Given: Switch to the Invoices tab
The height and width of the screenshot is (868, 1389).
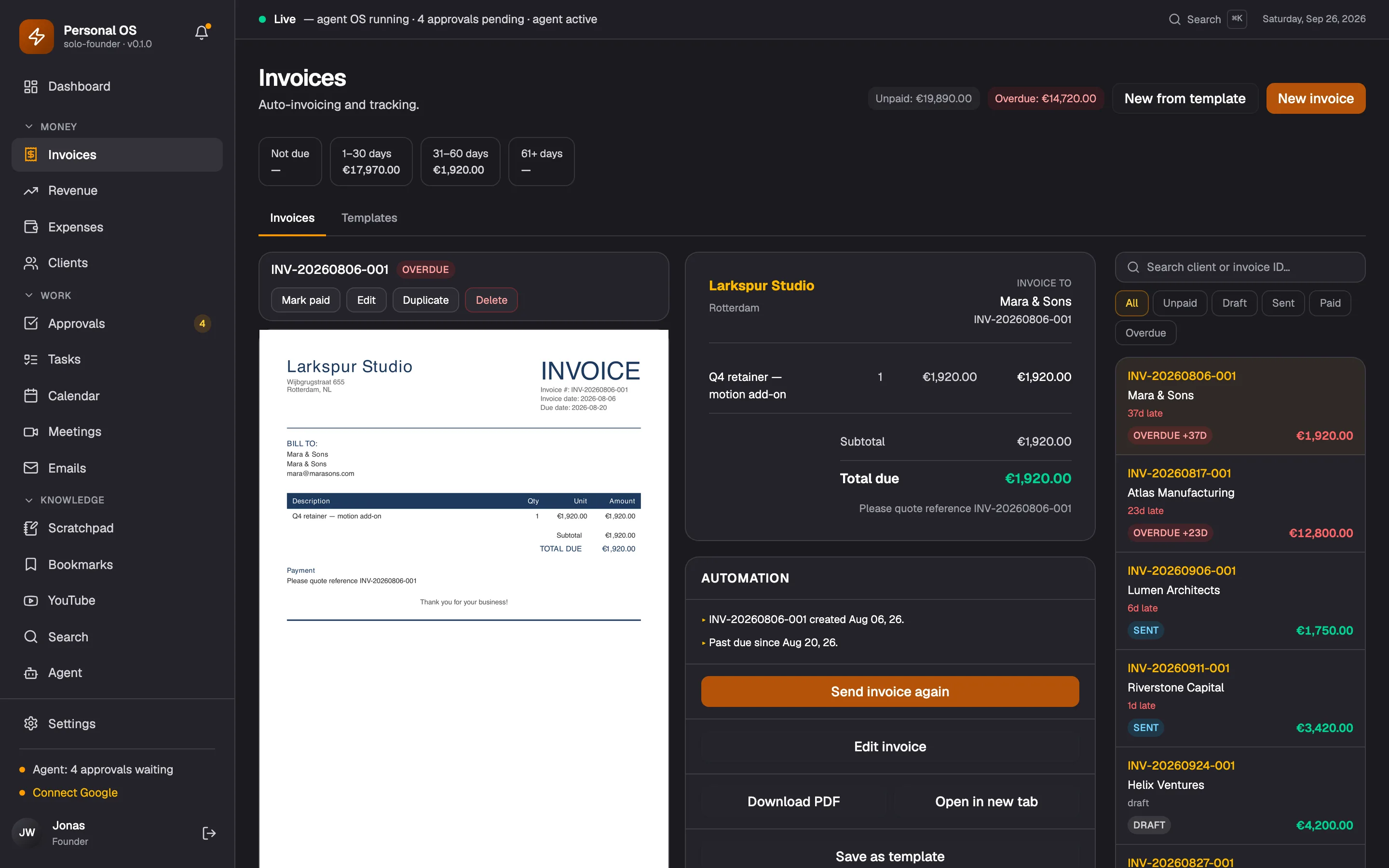Looking at the screenshot, I should [x=292, y=218].
